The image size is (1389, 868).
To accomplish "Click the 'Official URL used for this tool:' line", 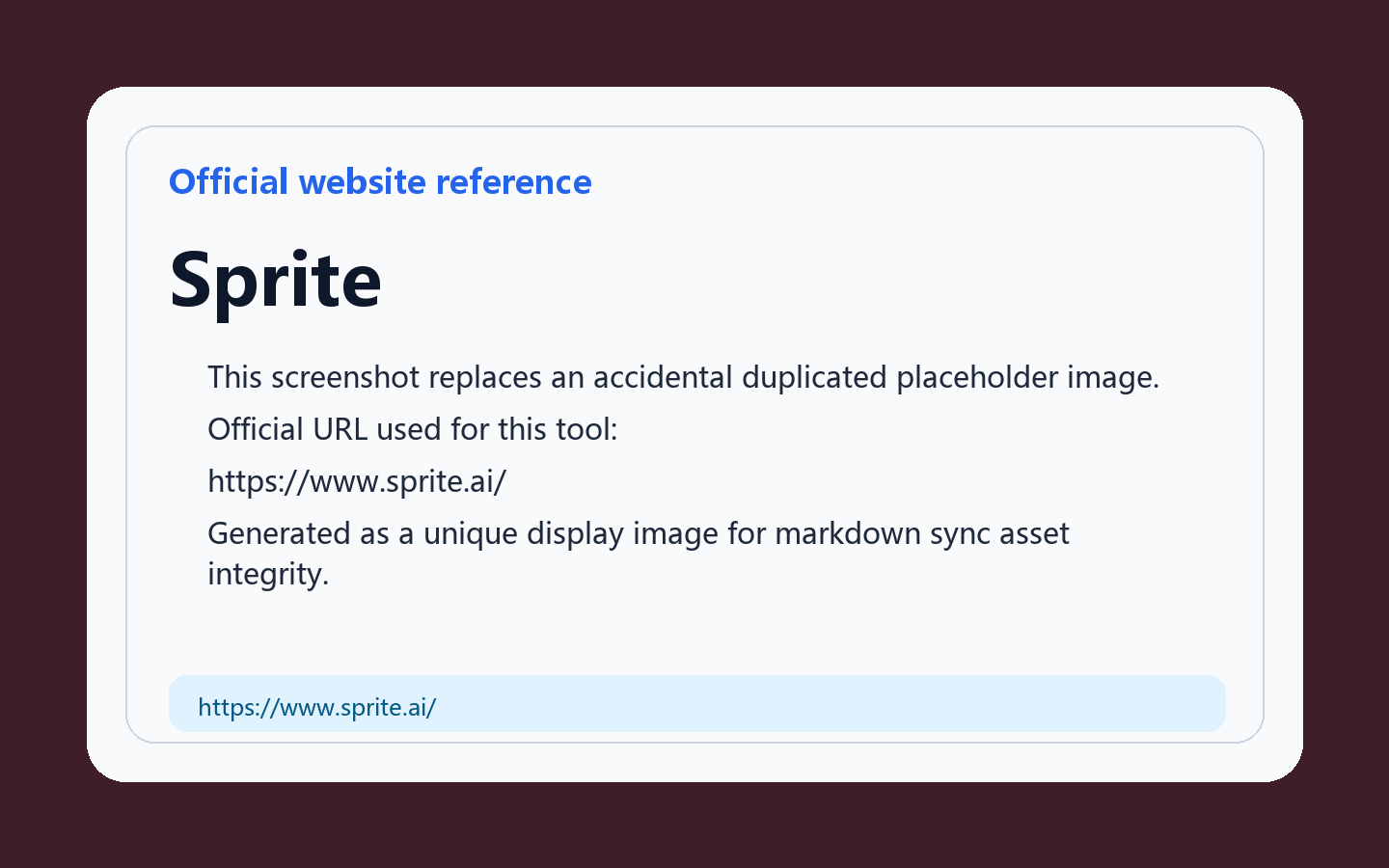I will (x=412, y=429).
